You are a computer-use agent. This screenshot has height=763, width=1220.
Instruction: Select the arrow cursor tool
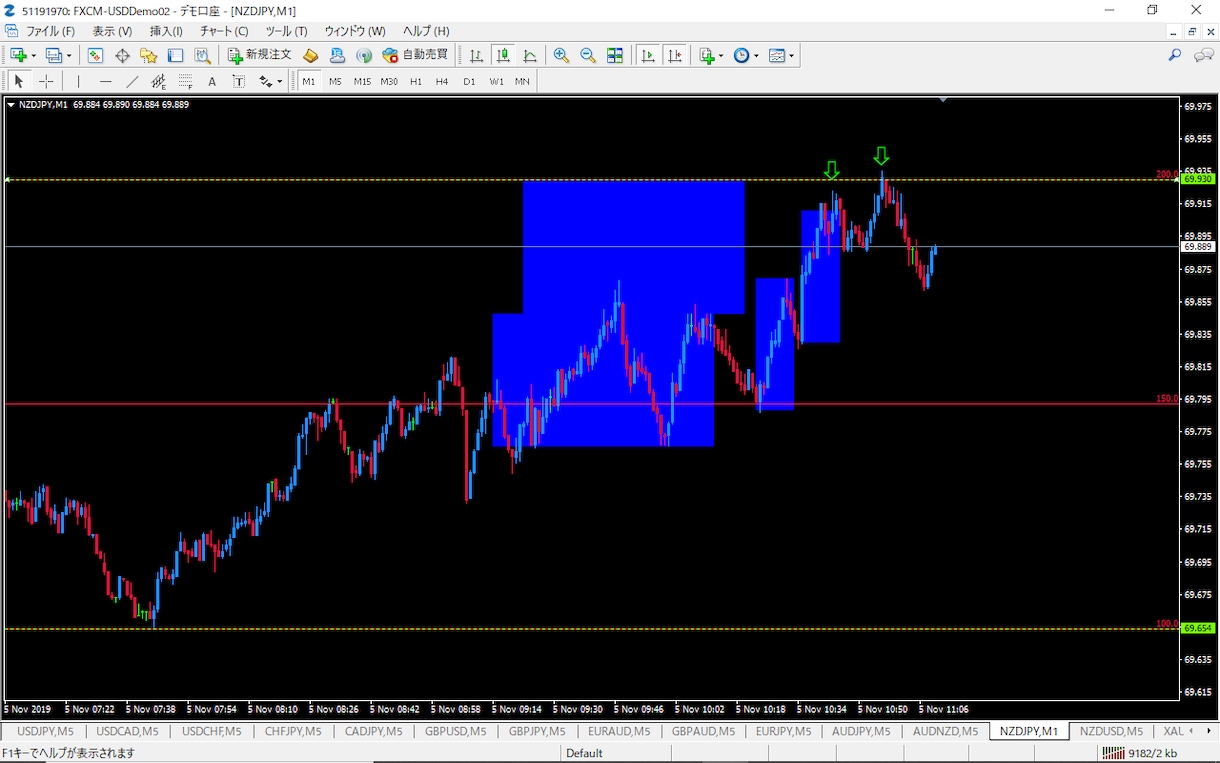coord(19,81)
